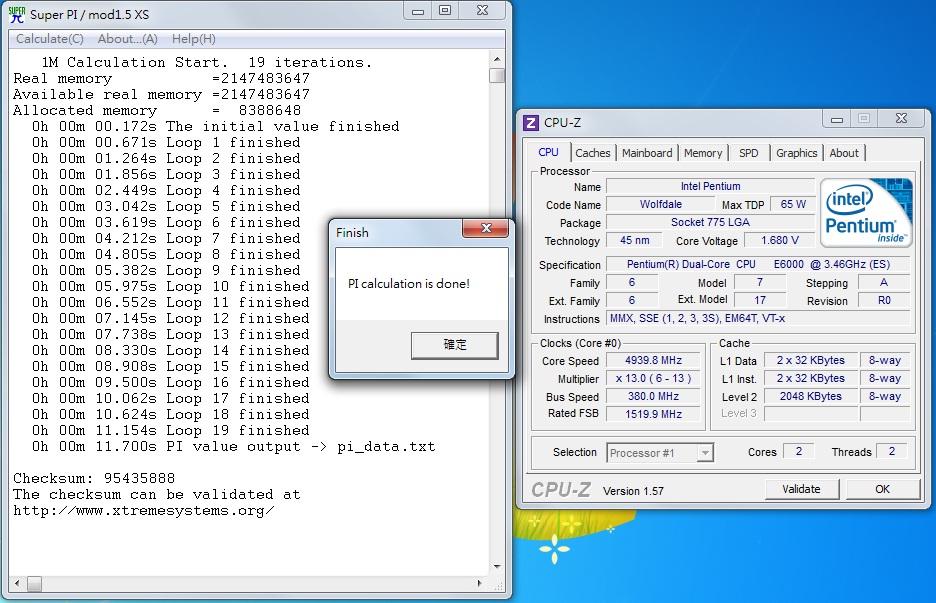Click the Name field Intel Pentium
Screen dimensions: 936x603
(x=710, y=186)
